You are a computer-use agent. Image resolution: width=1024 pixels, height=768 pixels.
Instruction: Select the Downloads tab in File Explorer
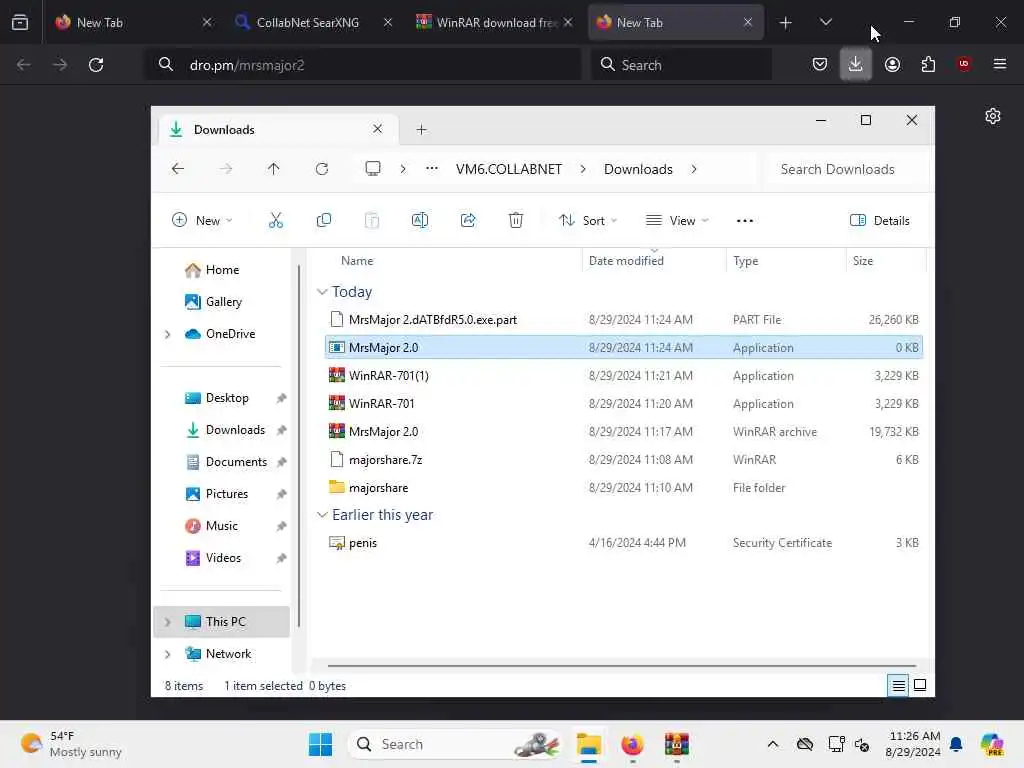[278, 129]
